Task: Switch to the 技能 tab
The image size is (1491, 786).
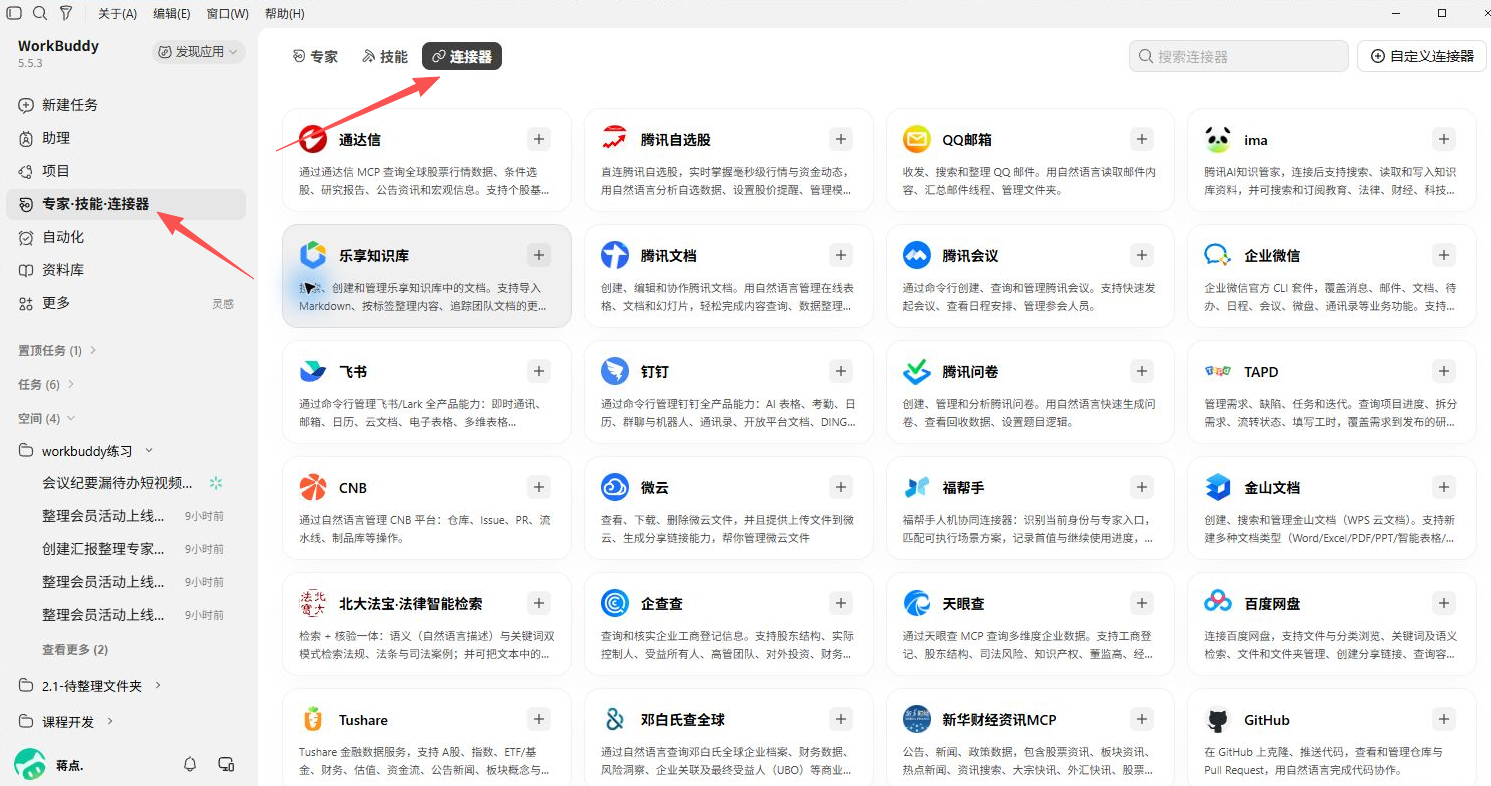Action: click(x=385, y=57)
